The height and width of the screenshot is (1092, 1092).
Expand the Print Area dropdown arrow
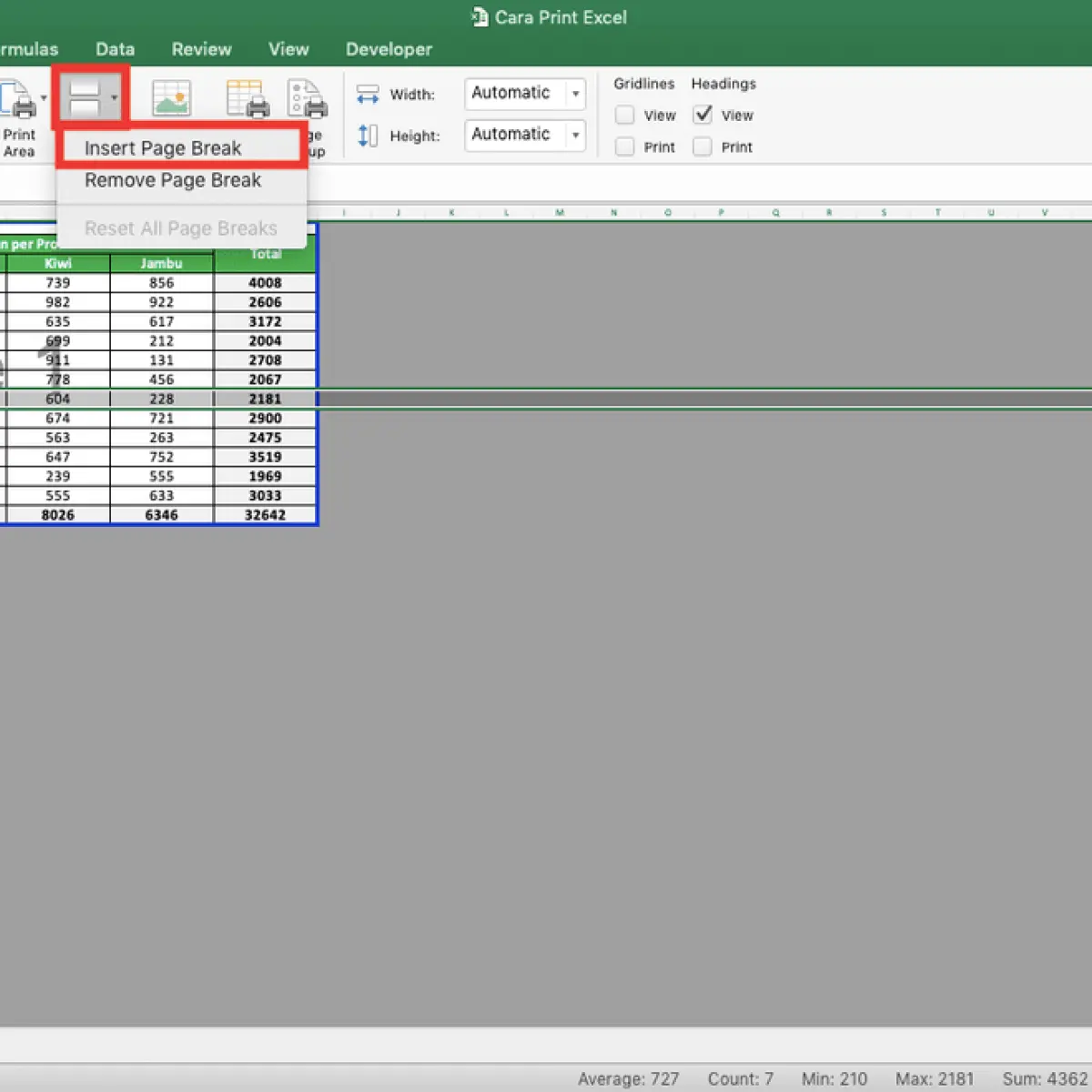[44, 98]
